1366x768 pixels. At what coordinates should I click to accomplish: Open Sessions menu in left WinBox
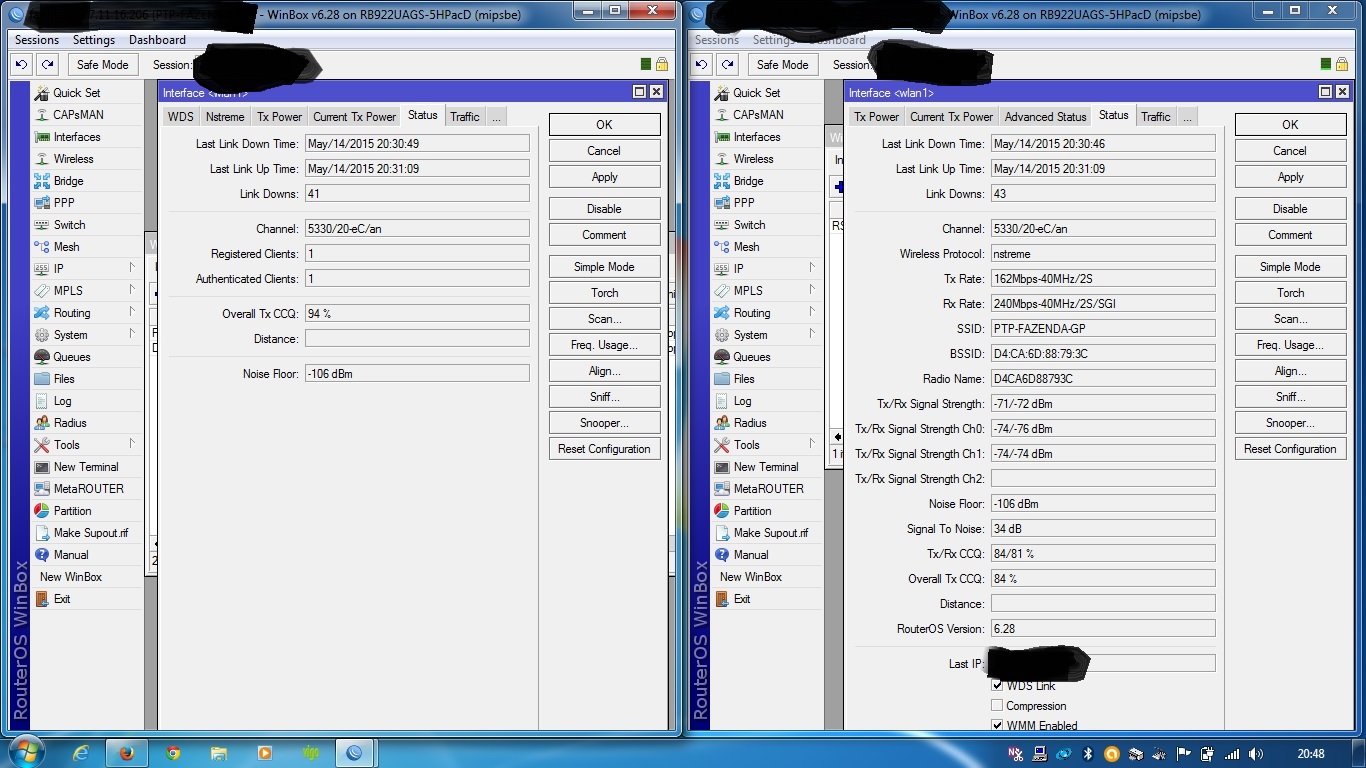[37, 40]
